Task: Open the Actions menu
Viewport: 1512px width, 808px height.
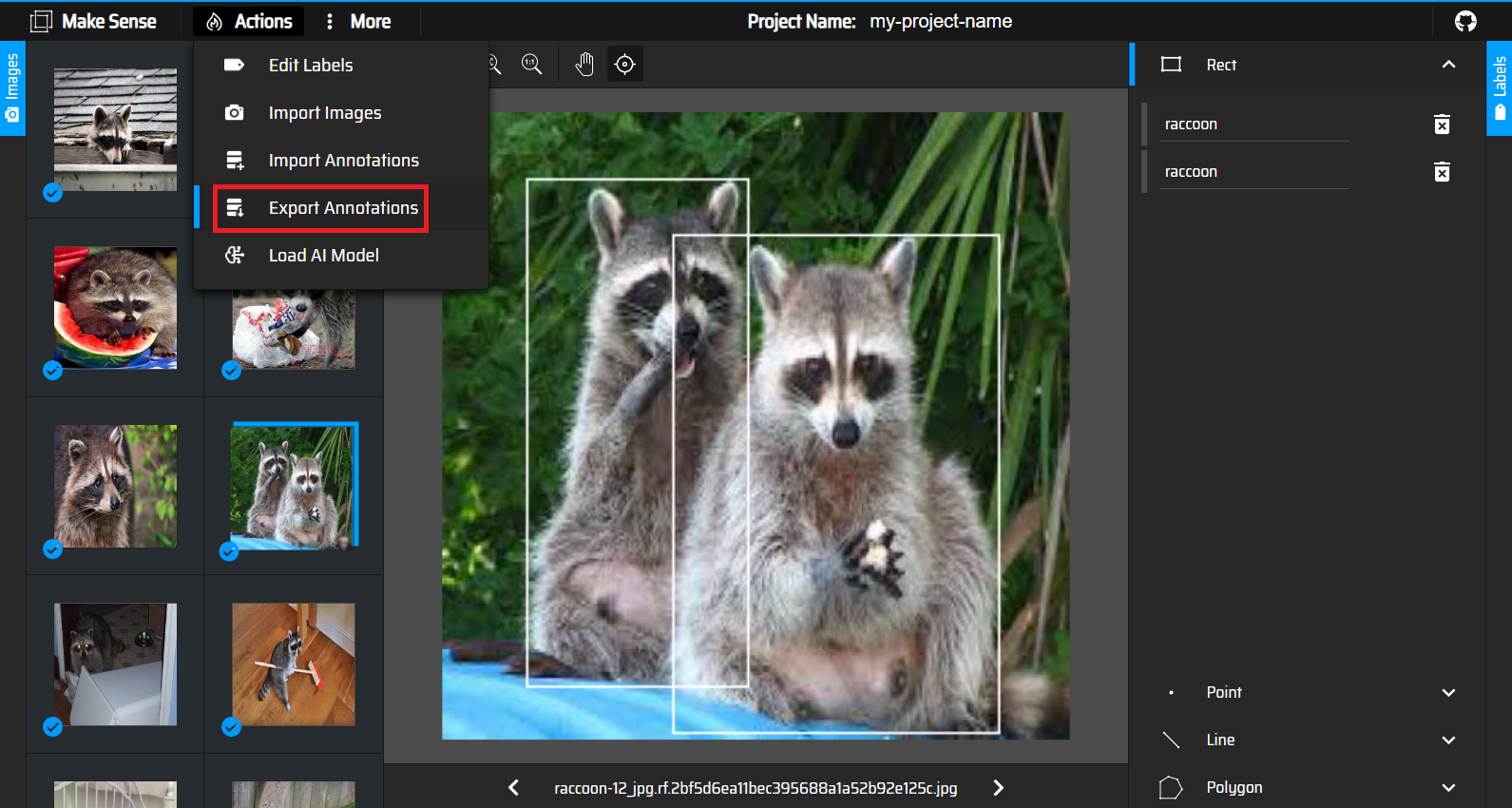Action: pos(249,21)
